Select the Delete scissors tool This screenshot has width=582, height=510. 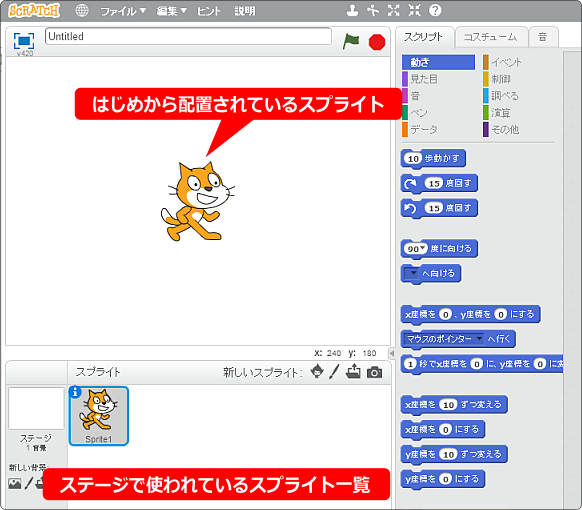point(373,10)
